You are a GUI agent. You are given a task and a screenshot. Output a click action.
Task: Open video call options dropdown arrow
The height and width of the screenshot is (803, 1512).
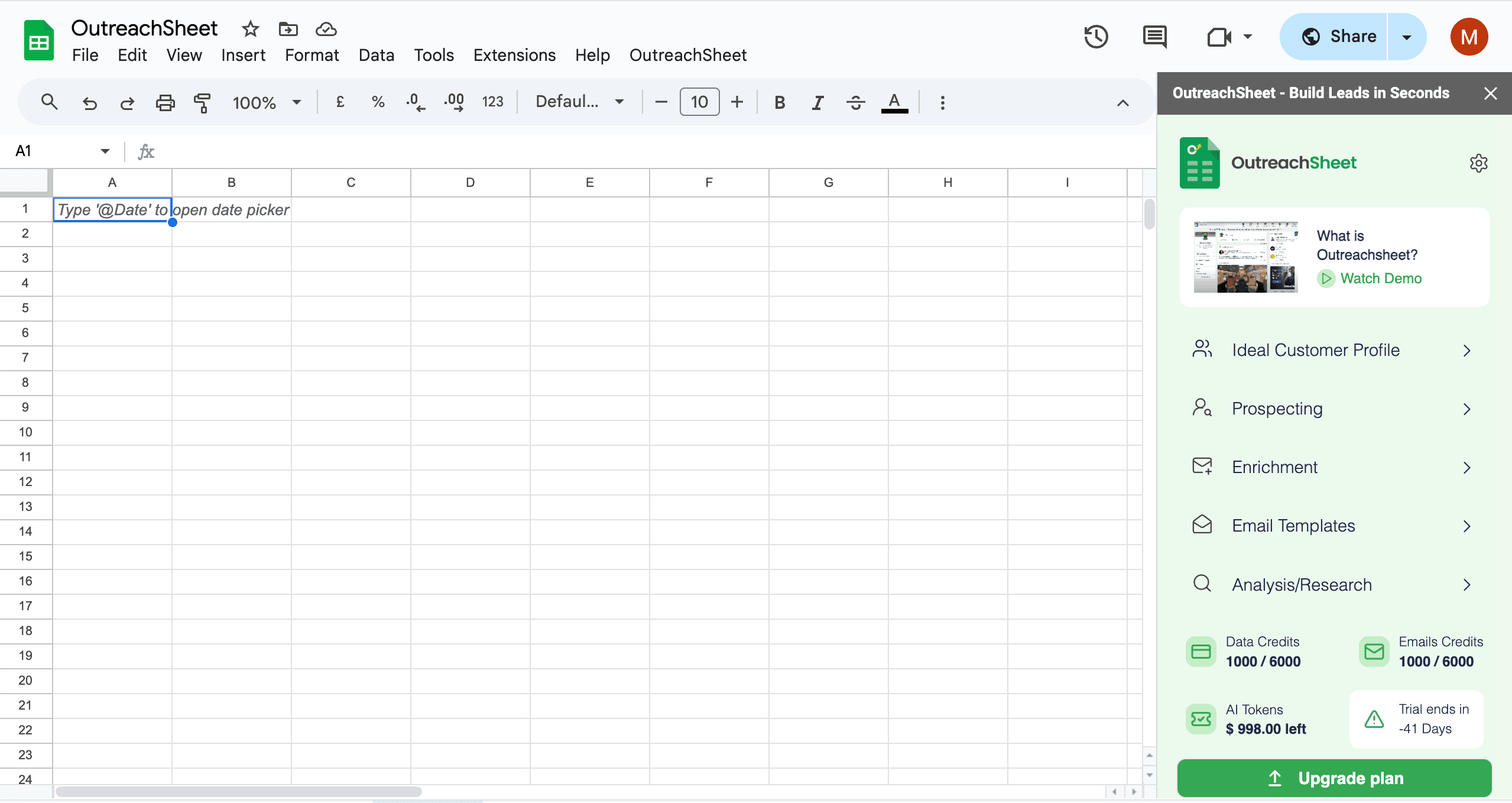click(x=1248, y=37)
